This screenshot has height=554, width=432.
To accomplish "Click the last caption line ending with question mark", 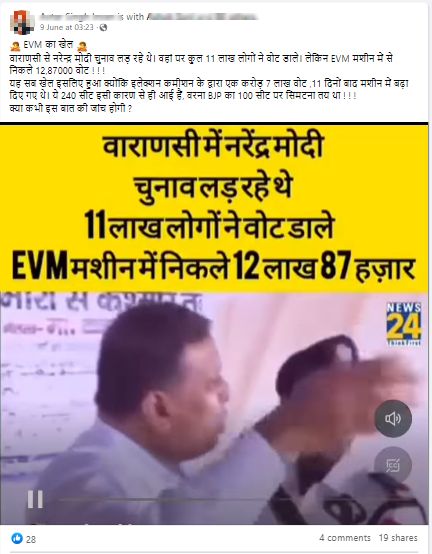I will 71,108.
